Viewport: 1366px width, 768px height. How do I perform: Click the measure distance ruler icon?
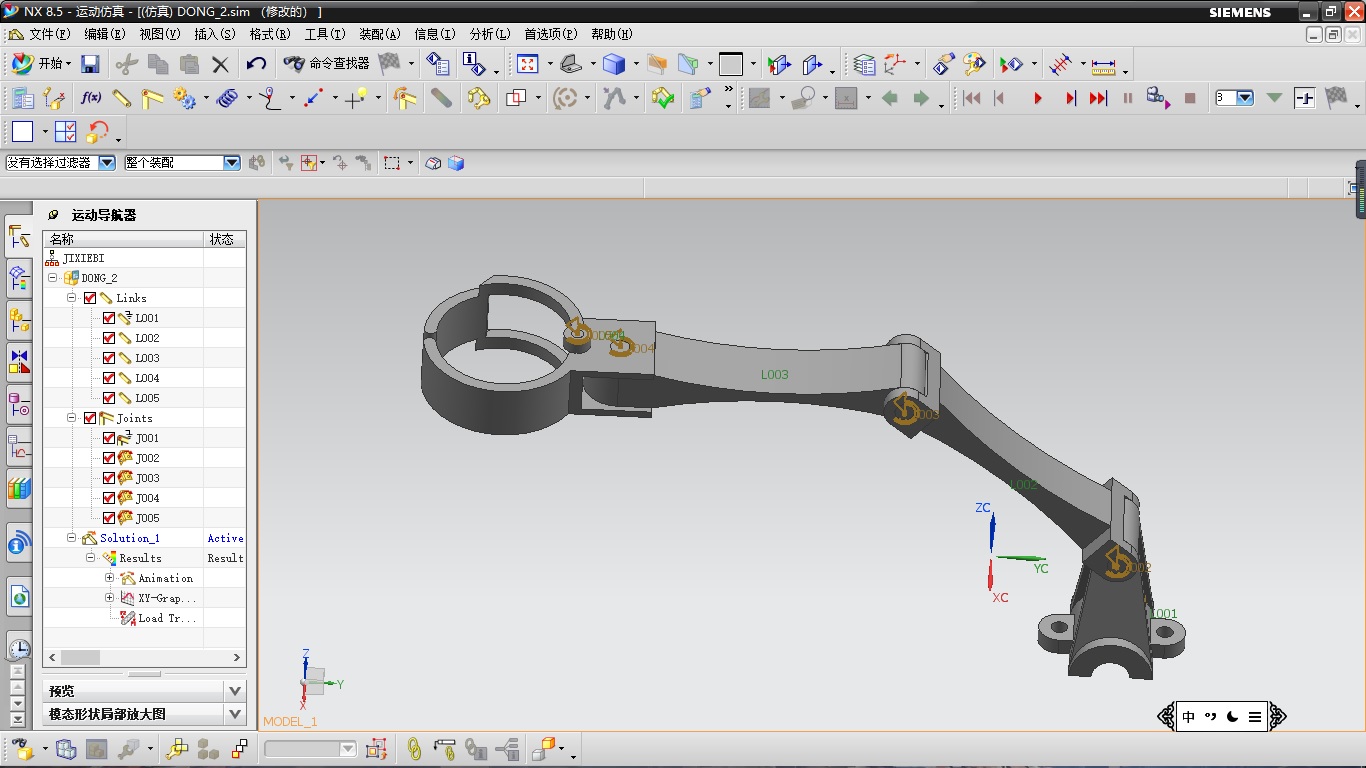point(1103,66)
